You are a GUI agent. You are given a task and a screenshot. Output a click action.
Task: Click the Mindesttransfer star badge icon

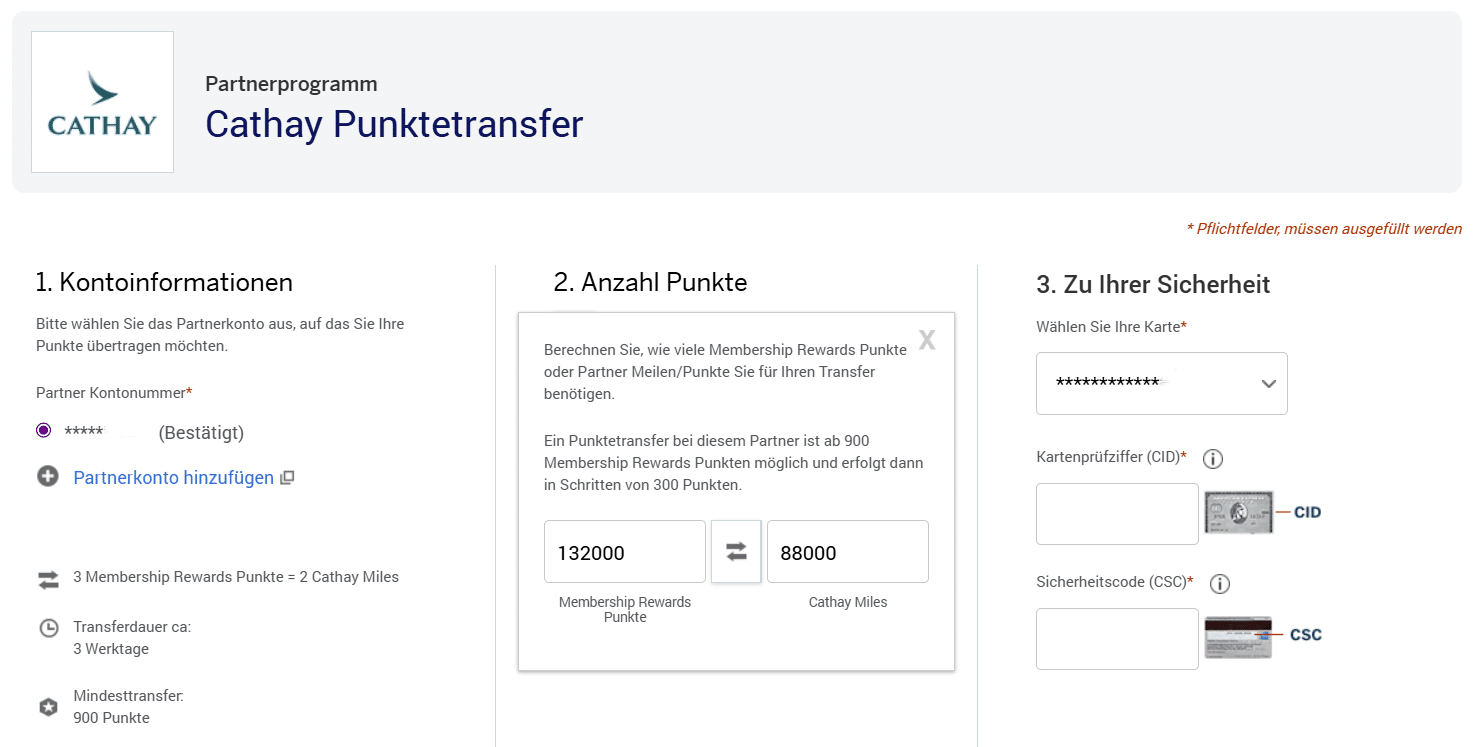(48, 707)
